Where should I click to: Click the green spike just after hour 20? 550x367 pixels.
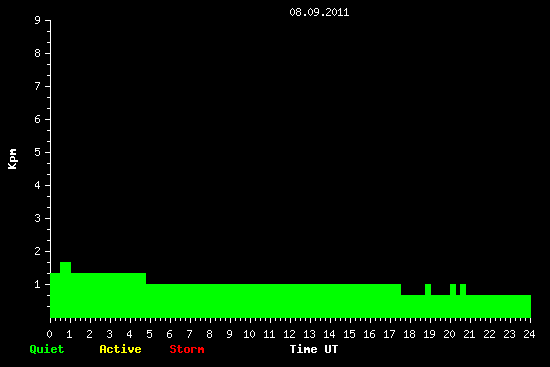tap(453, 289)
